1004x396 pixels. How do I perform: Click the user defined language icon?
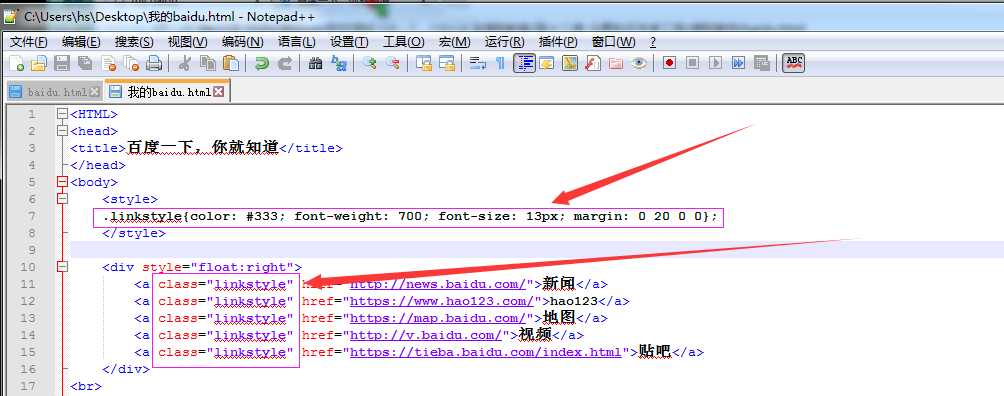click(x=546, y=63)
